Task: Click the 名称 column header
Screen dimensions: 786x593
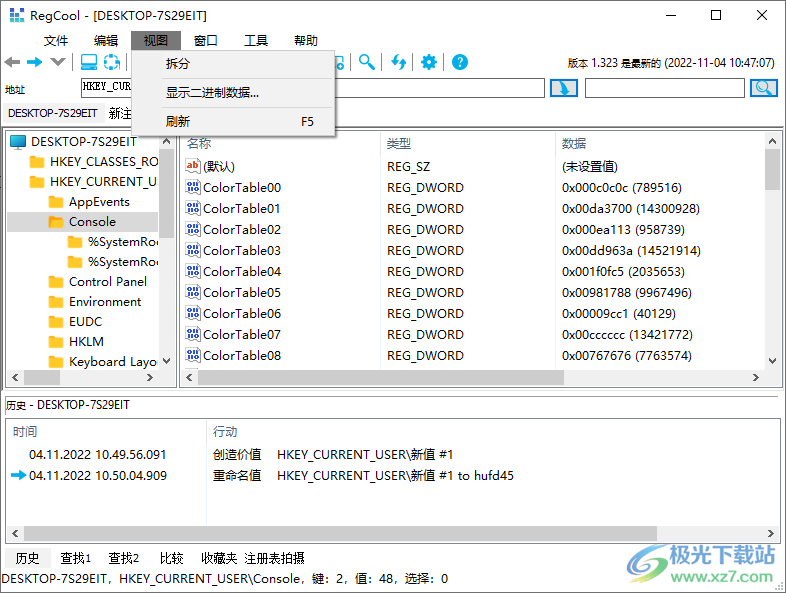Action: coord(199,144)
